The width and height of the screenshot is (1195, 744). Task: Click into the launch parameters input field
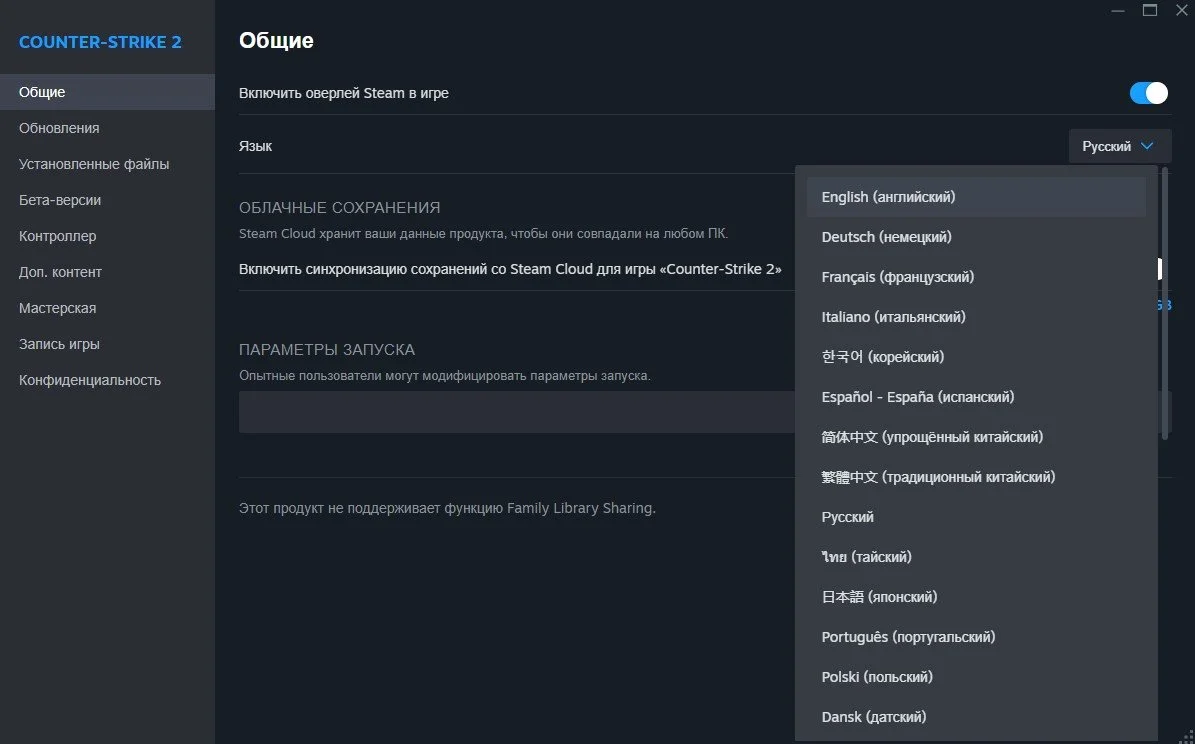pyautogui.click(x=517, y=412)
